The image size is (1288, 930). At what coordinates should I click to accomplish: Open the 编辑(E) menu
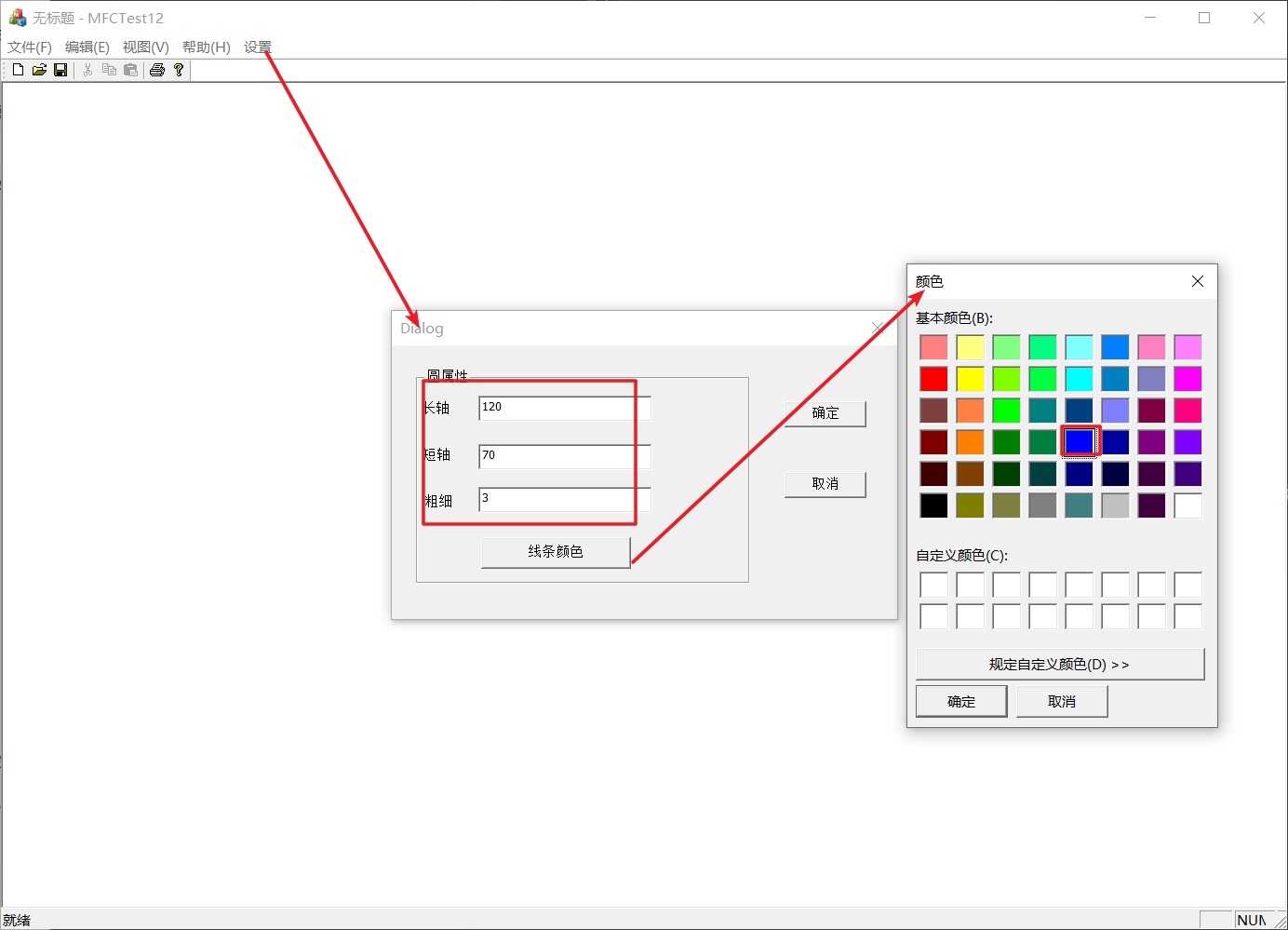coord(87,47)
